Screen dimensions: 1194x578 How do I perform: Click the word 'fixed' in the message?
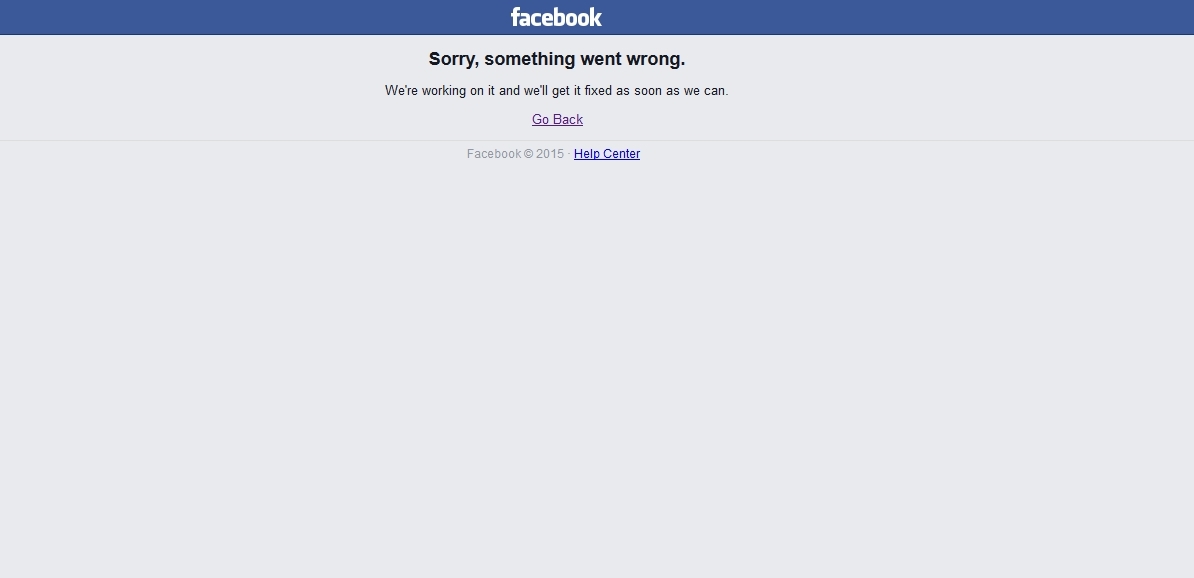[x=599, y=91]
